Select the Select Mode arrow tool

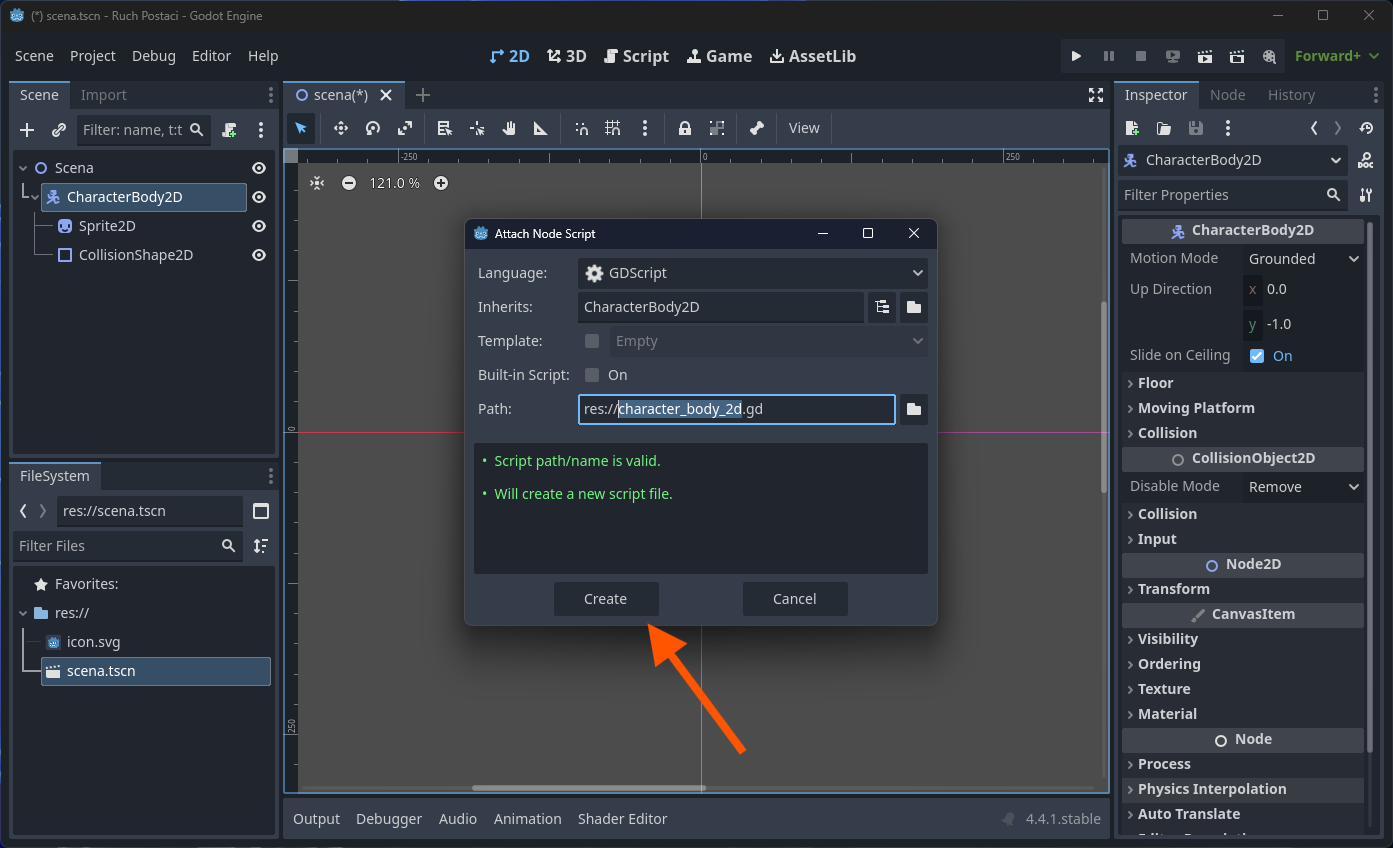pos(301,128)
